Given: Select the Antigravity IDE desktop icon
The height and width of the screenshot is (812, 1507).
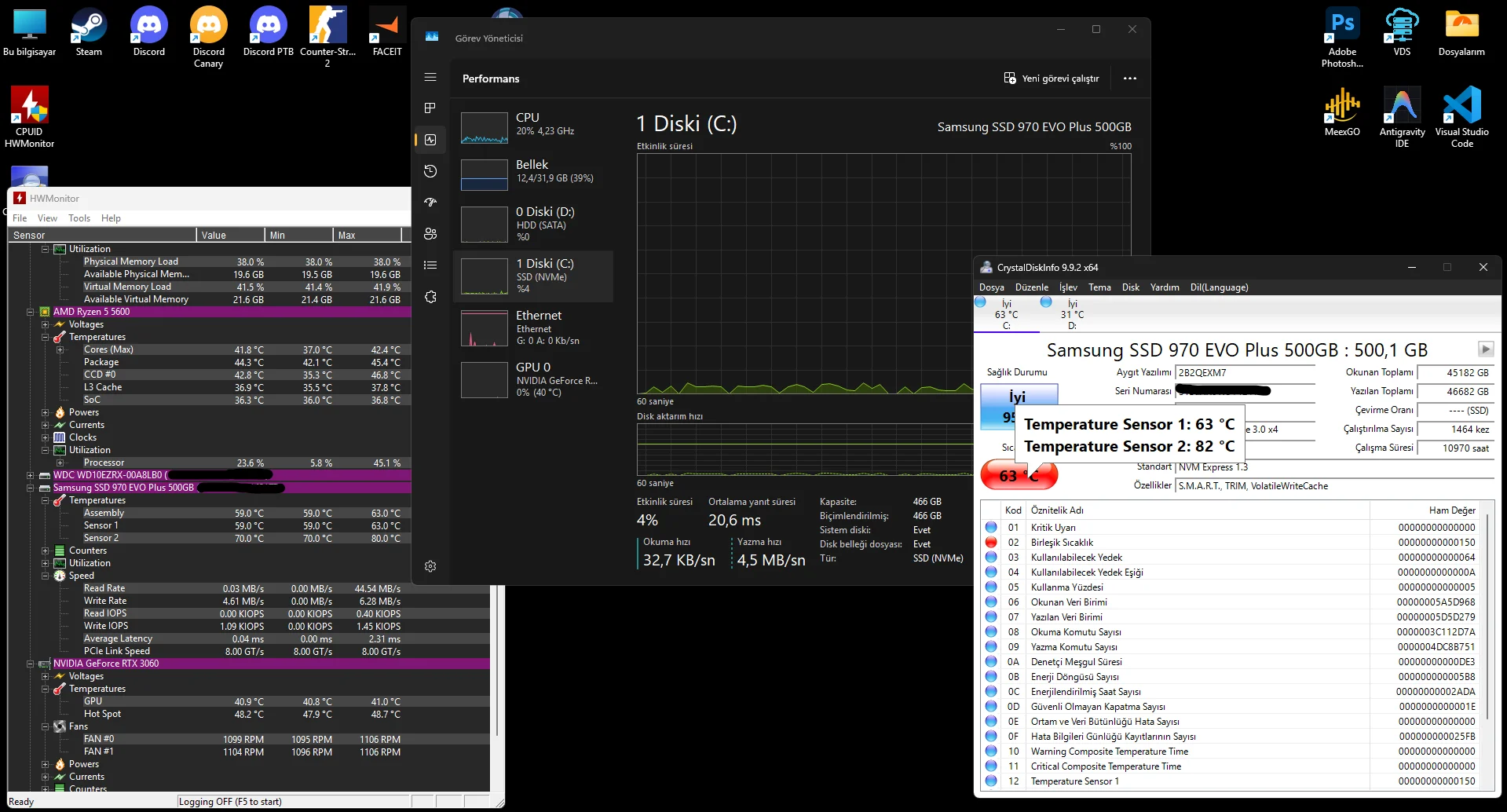Looking at the screenshot, I should [x=1402, y=117].
